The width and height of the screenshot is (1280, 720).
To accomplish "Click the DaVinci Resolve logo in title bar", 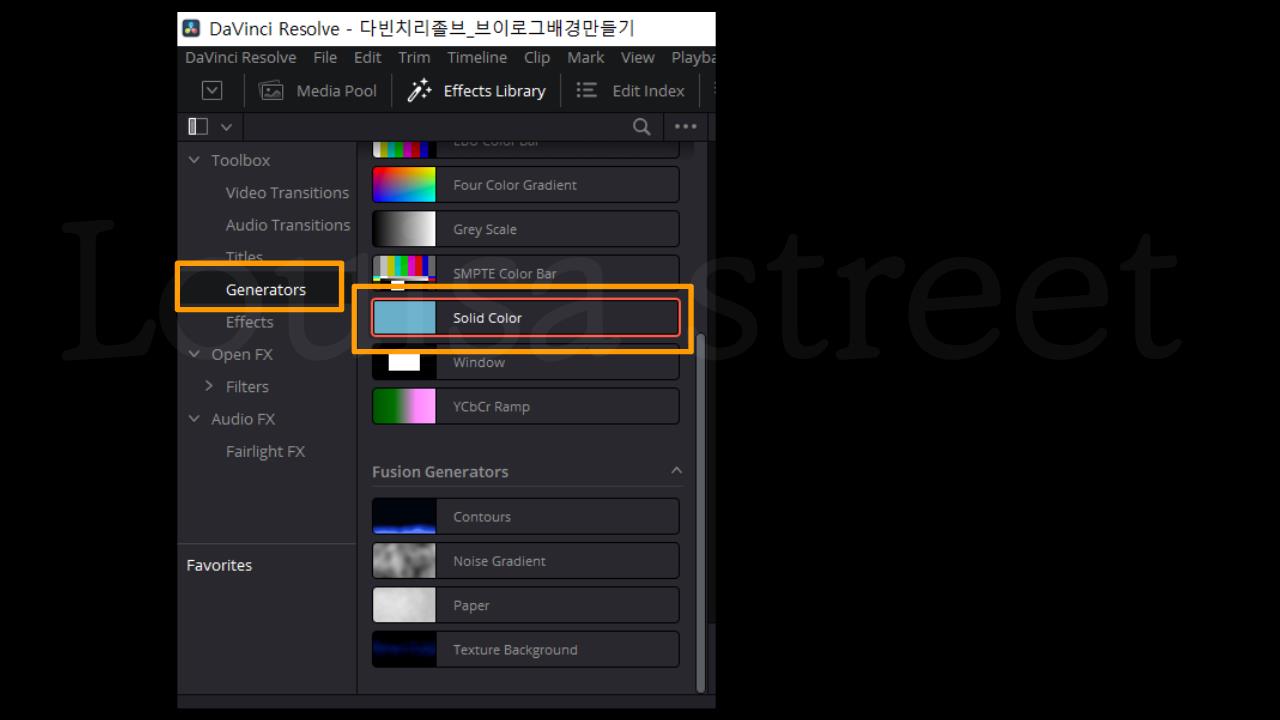I will pos(192,28).
